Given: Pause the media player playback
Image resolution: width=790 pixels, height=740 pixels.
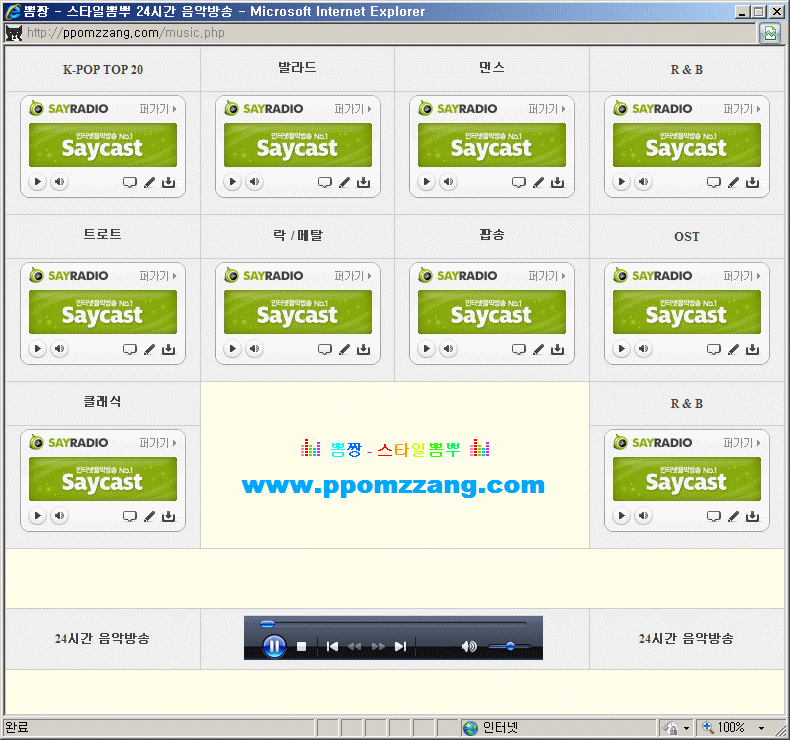Looking at the screenshot, I should [274, 646].
